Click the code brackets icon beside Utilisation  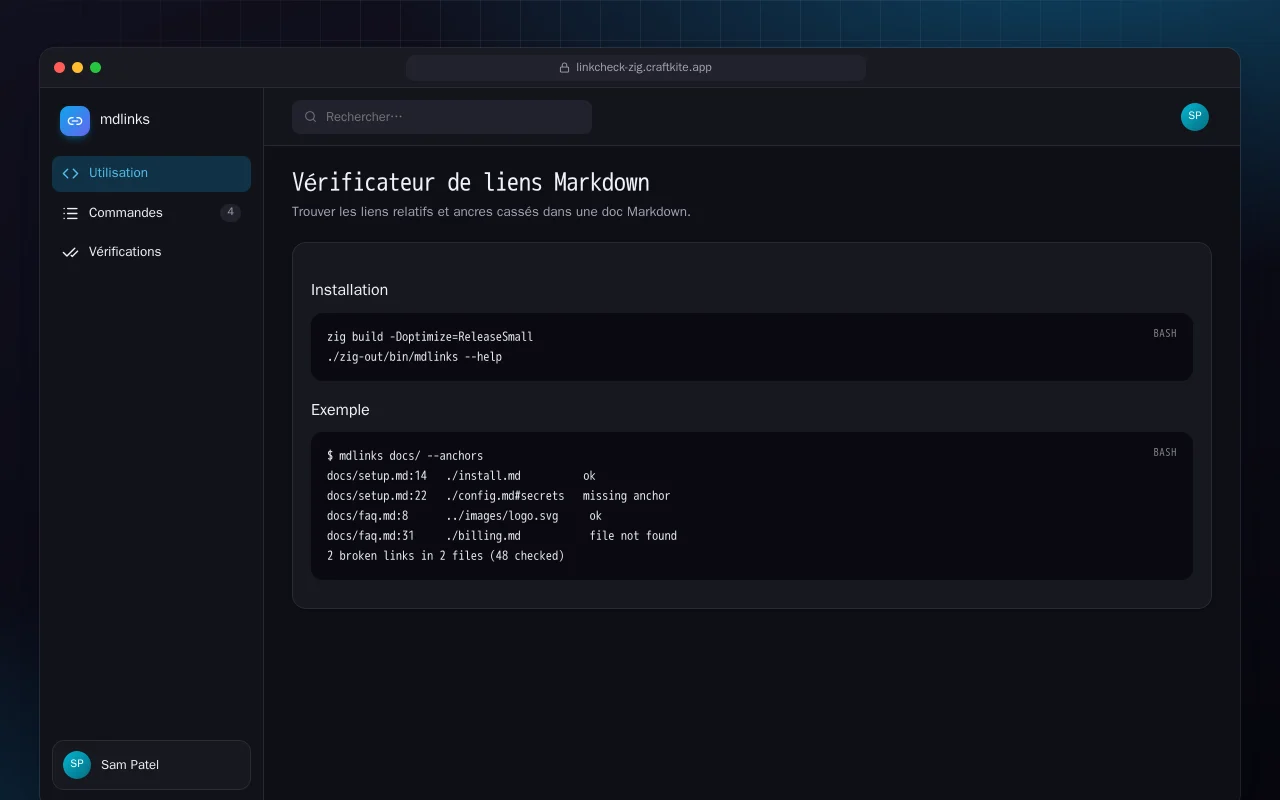(70, 173)
